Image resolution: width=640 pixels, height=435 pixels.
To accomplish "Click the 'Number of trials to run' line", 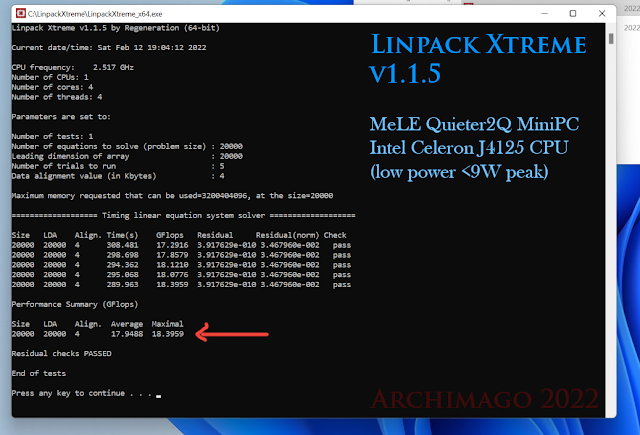I will (118, 166).
